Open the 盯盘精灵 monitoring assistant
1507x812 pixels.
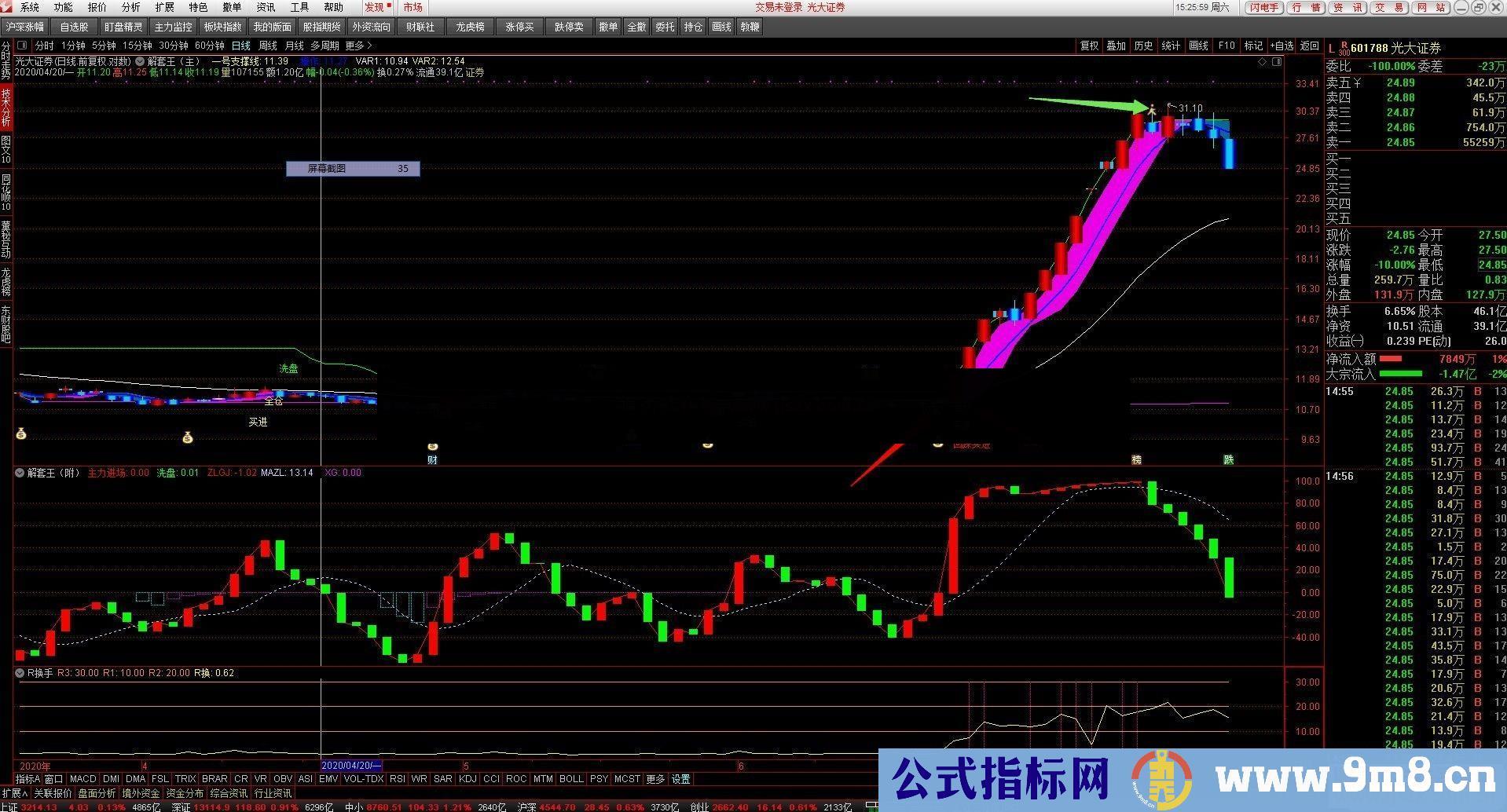[x=123, y=26]
